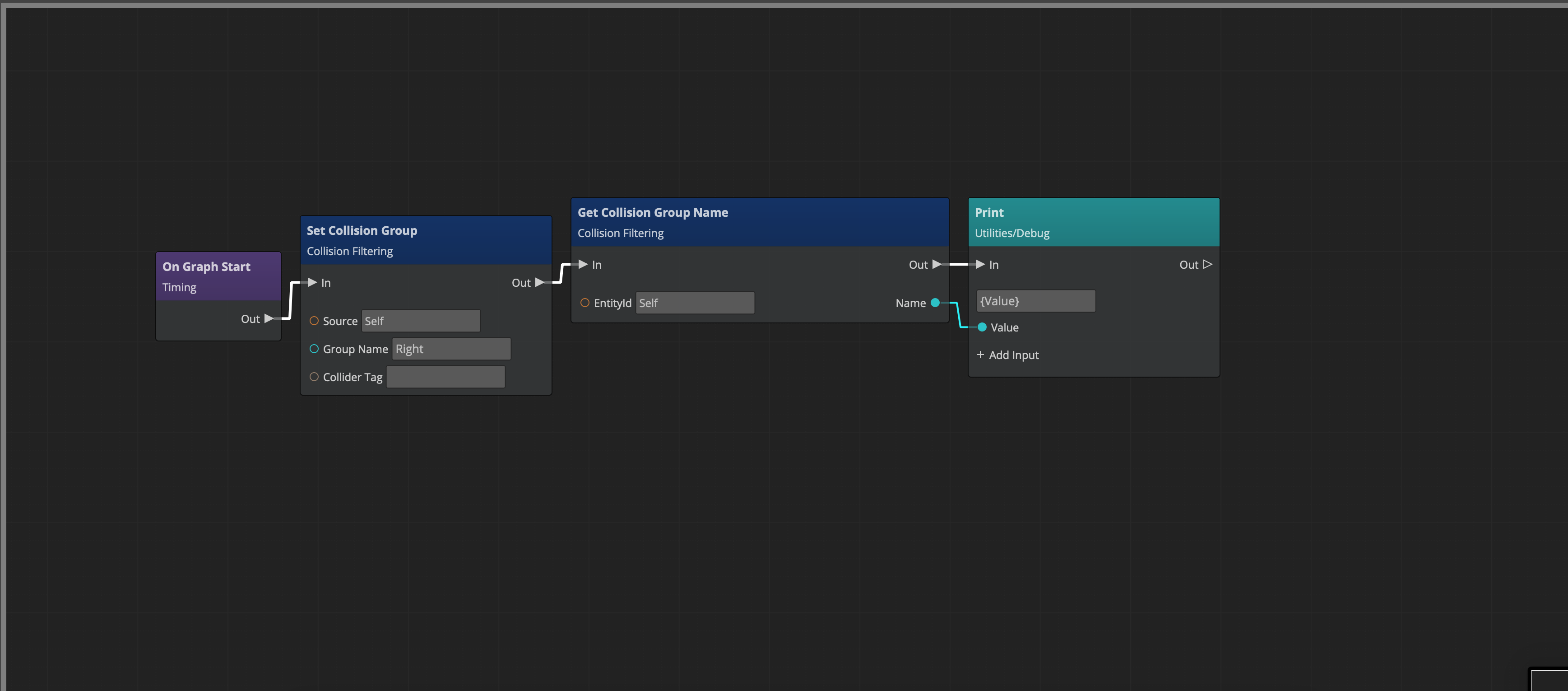
Task: Click the EntityId data pin circle
Action: pos(585,303)
